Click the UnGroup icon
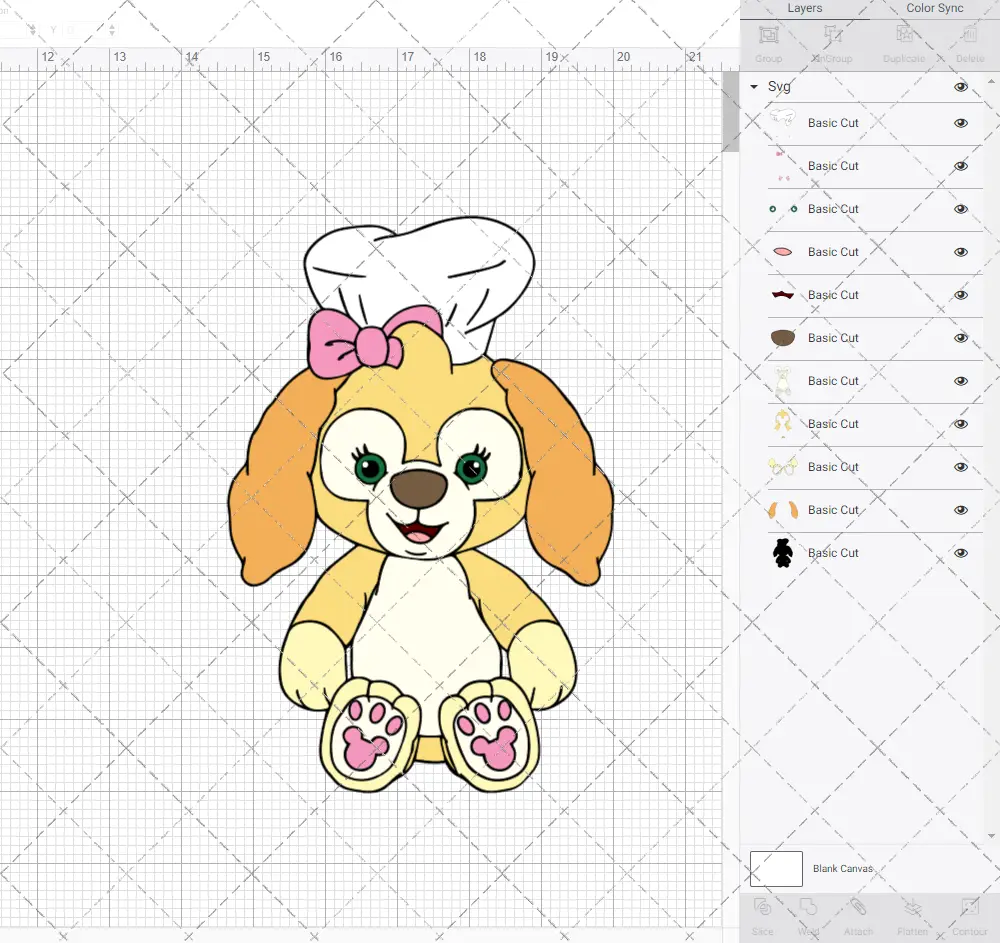This screenshot has width=1000, height=943. click(832, 34)
